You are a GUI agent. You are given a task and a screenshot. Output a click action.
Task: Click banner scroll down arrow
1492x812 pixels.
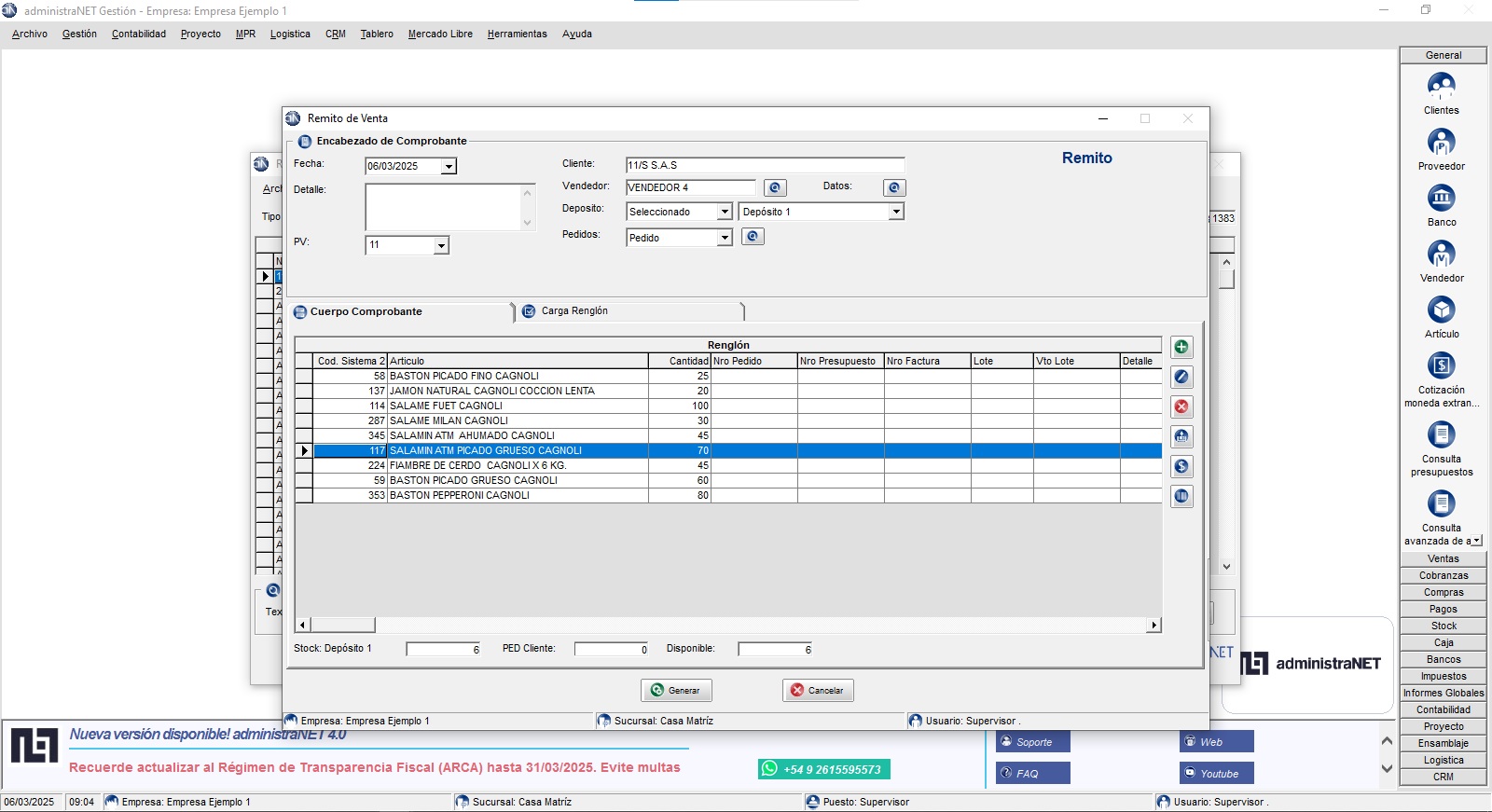coord(1387,769)
